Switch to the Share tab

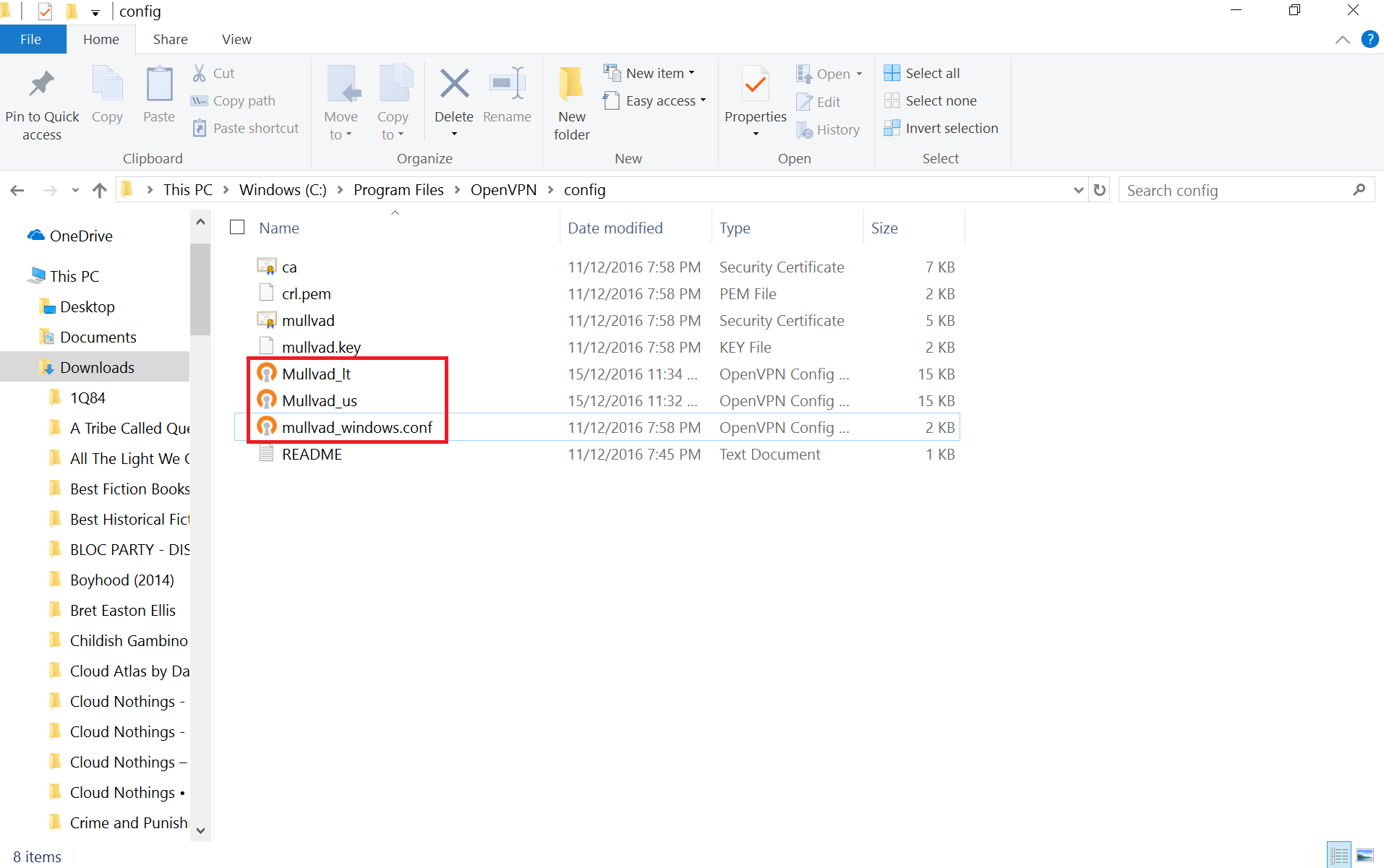click(170, 40)
